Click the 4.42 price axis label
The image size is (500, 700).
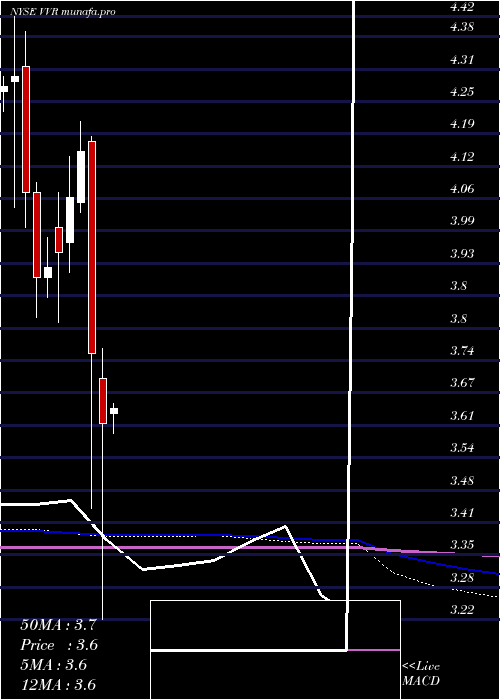tap(462, 6)
